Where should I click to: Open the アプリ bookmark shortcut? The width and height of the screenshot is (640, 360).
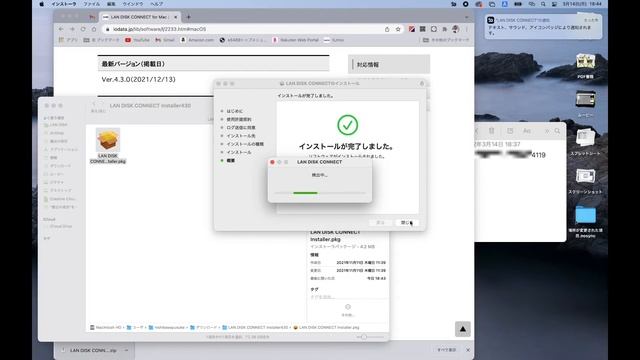click(x=68, y=40)
